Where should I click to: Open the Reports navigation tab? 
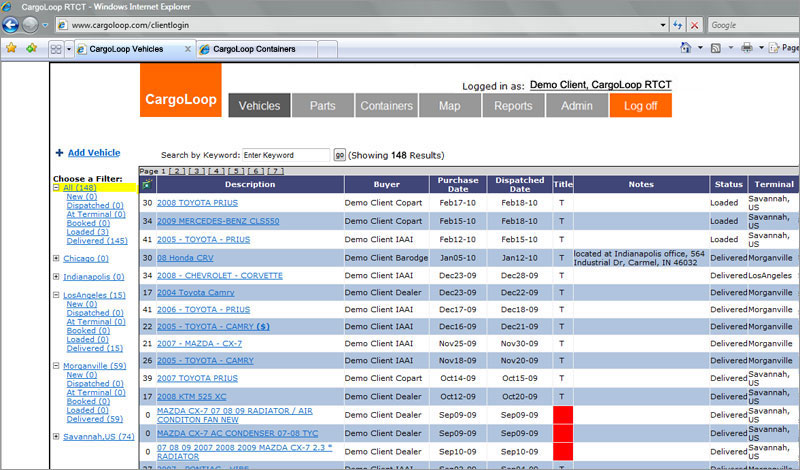tap(513, 106)
